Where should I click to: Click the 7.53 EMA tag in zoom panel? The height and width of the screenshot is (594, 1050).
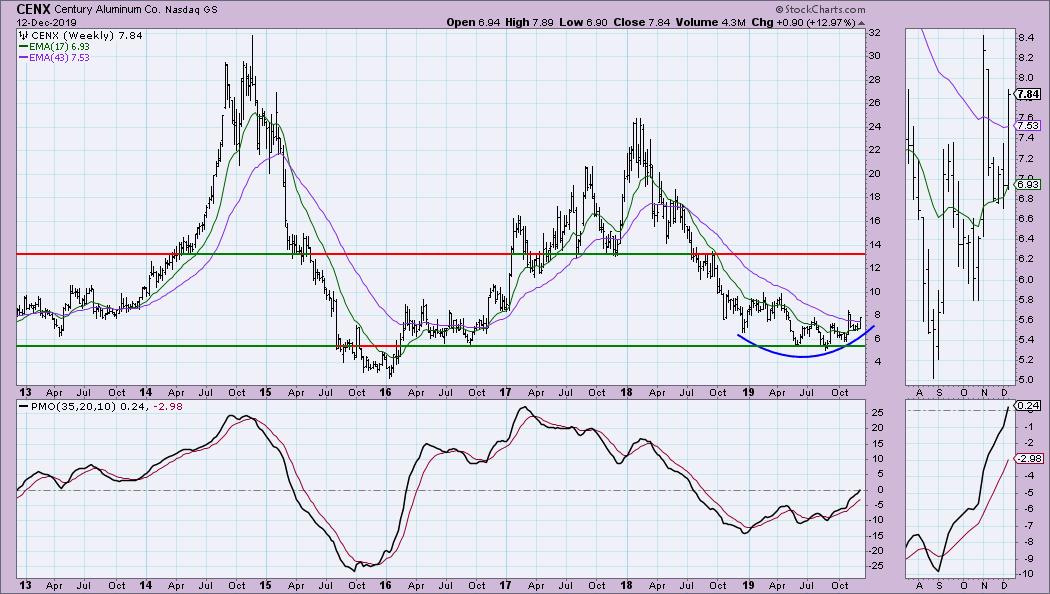click(x=1027, y=125)
